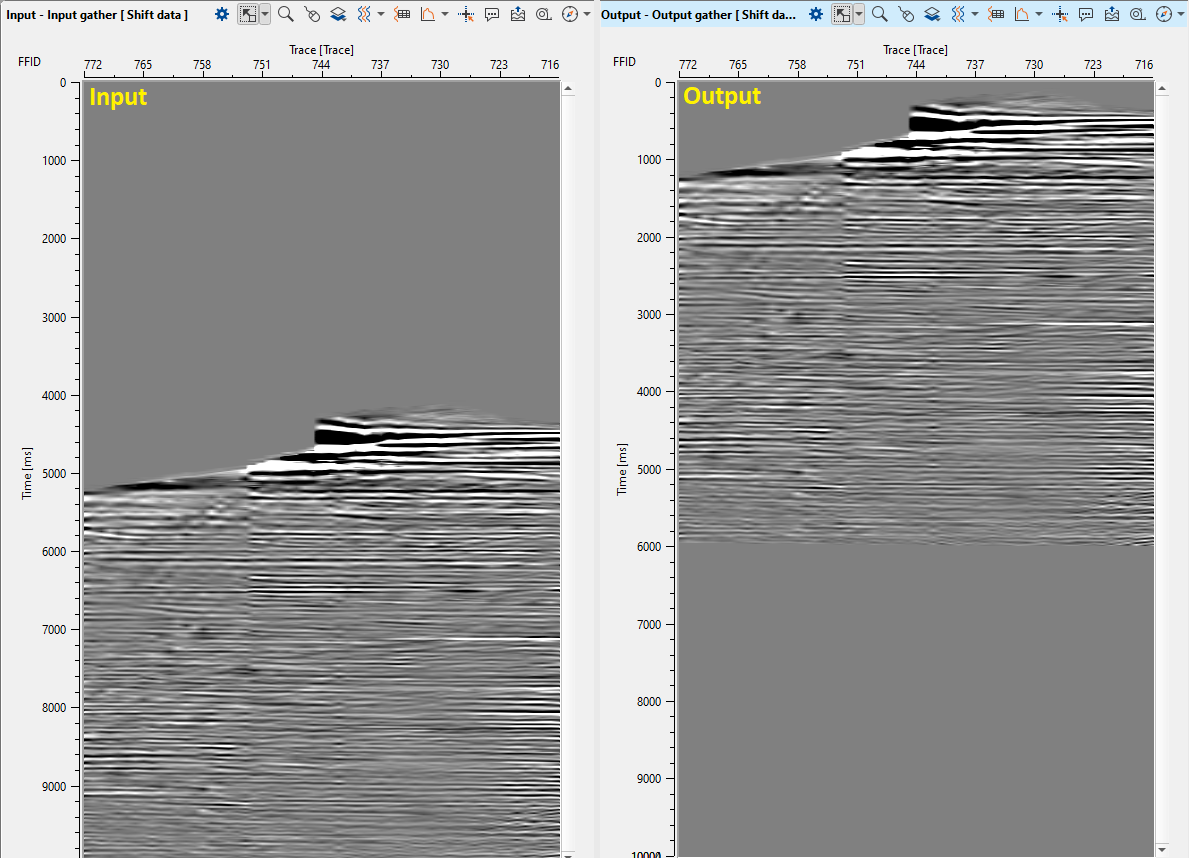The width and height of the screenshot is (1189, 858).
Task: Click layers icon in Input gather toolbar
Action: point(338,14)
